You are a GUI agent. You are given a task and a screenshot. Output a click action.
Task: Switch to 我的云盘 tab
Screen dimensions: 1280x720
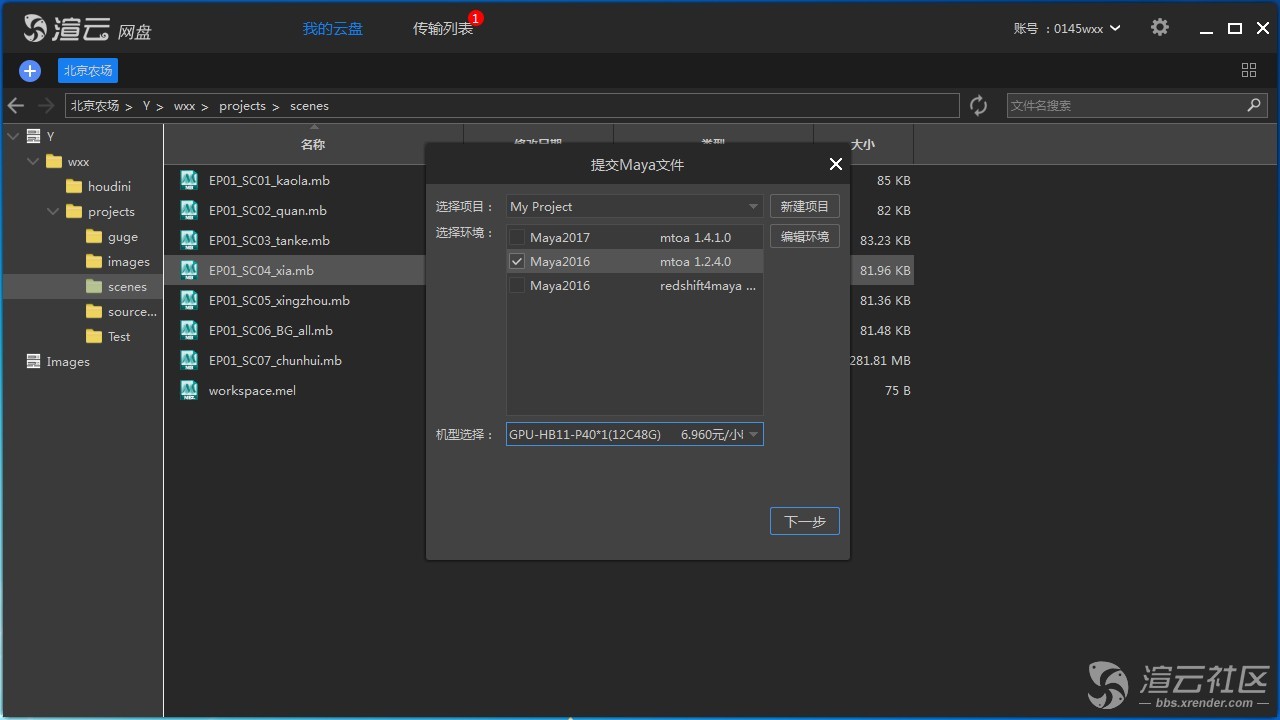click(x=333, y=29)
